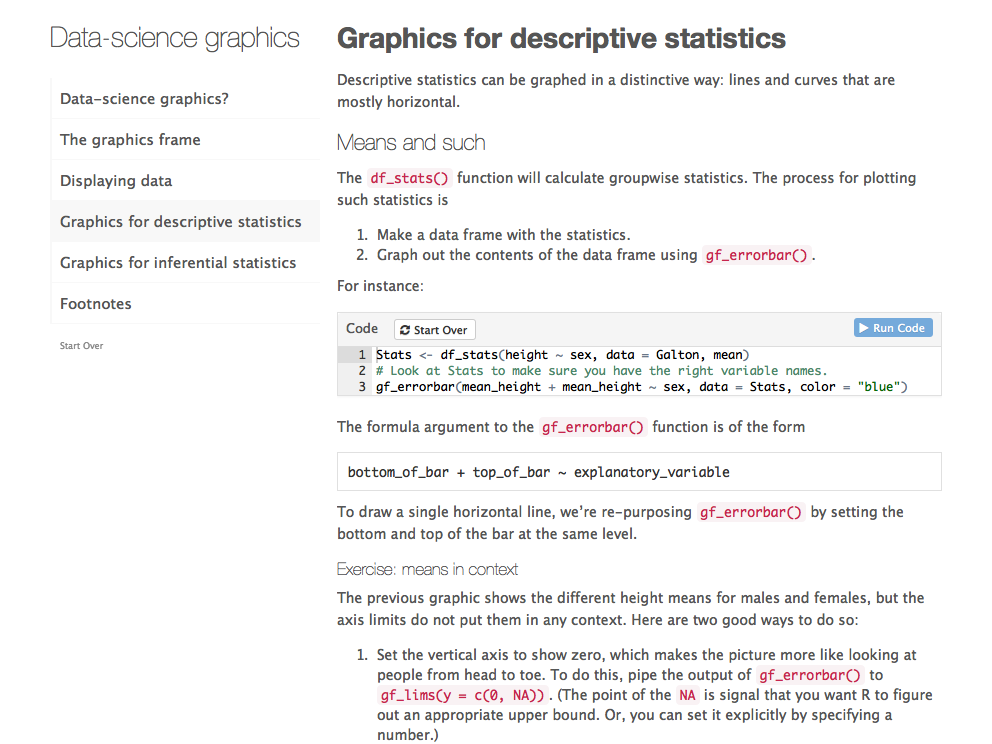Screen dimensions: 992x744
Task: Click the "Data-science graphics" tutorial title
Action: coord(175,39)
